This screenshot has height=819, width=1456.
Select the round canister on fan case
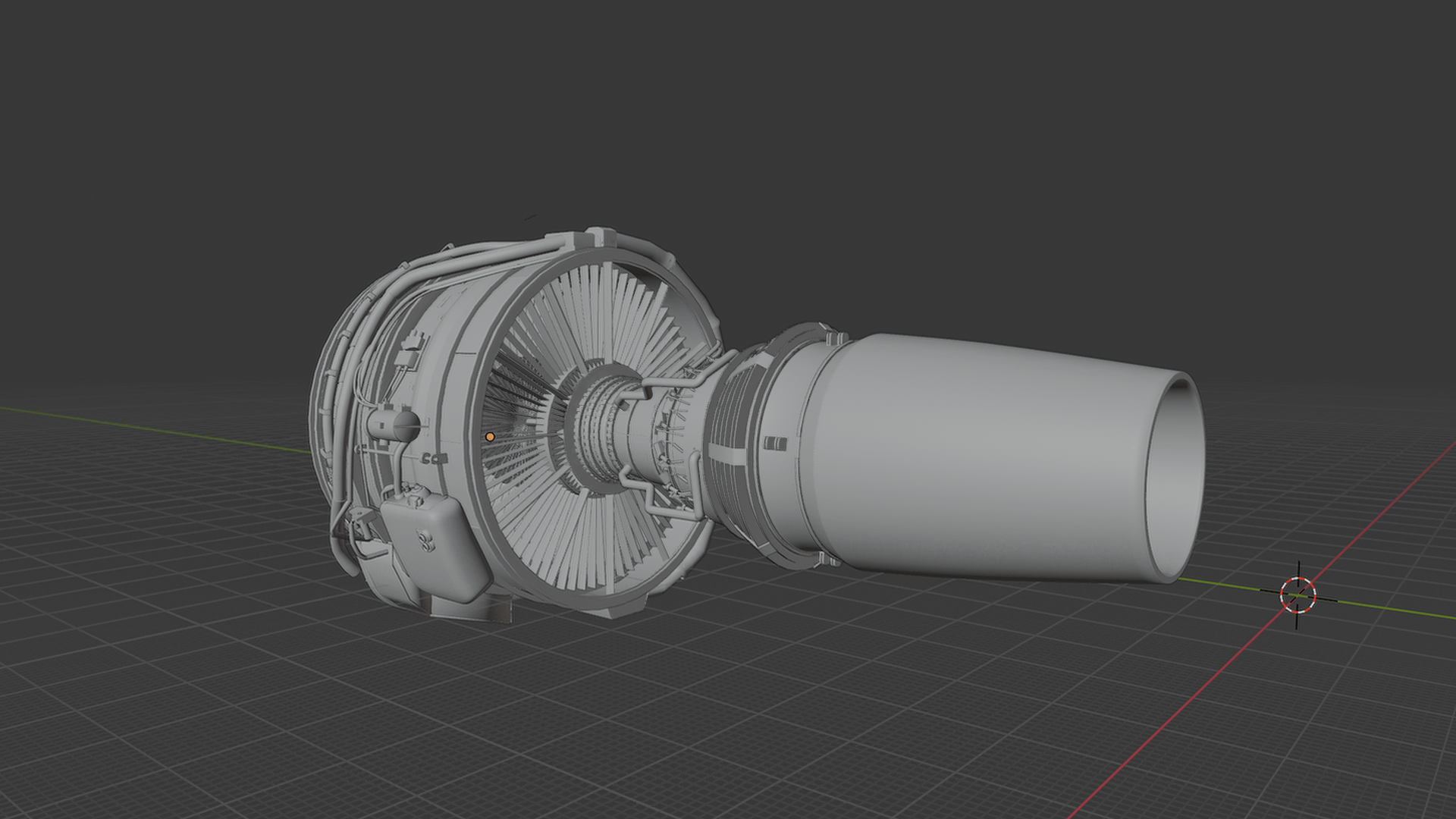tap(394, 425)
